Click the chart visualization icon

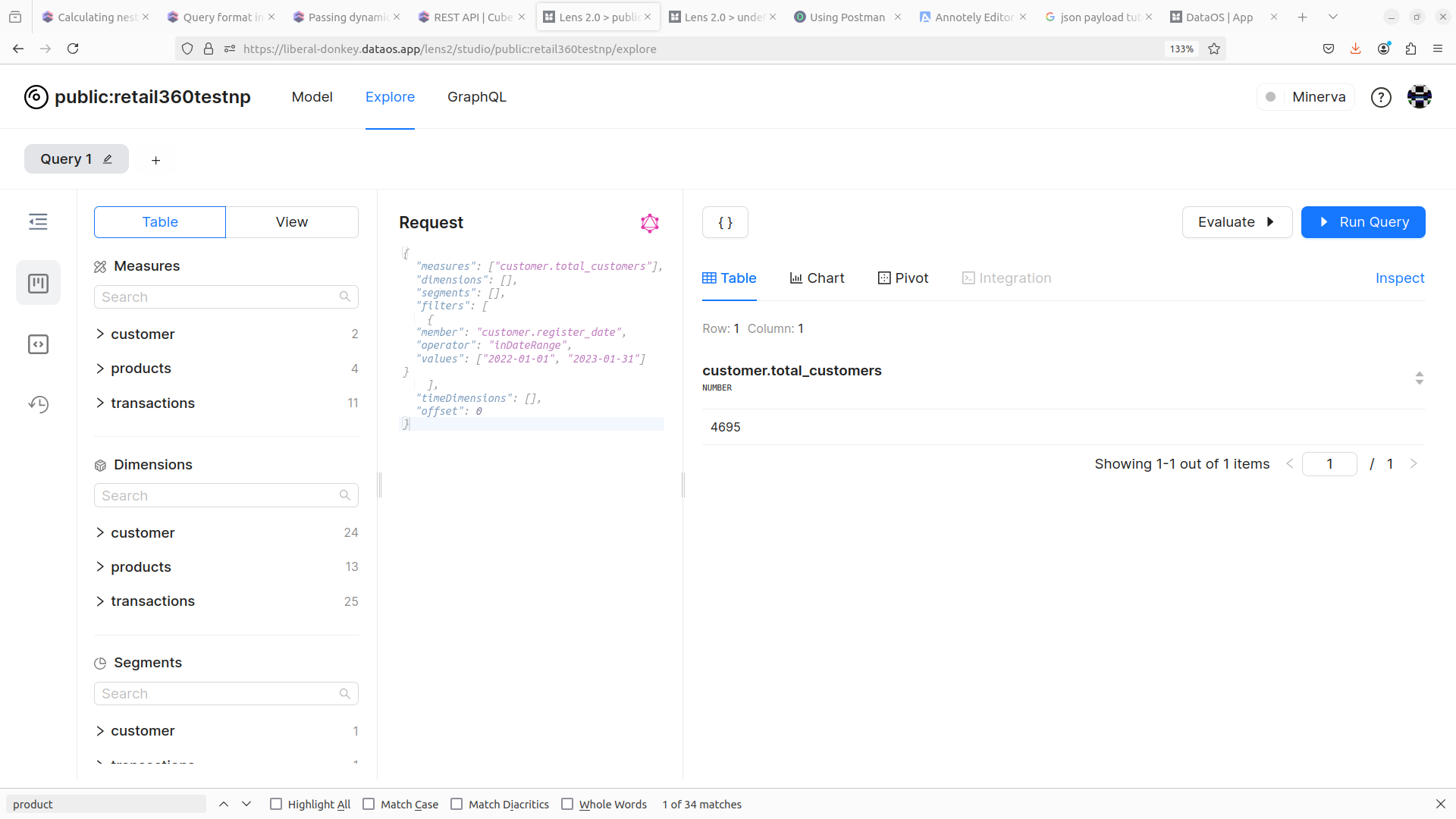click(x=818, y=278)
